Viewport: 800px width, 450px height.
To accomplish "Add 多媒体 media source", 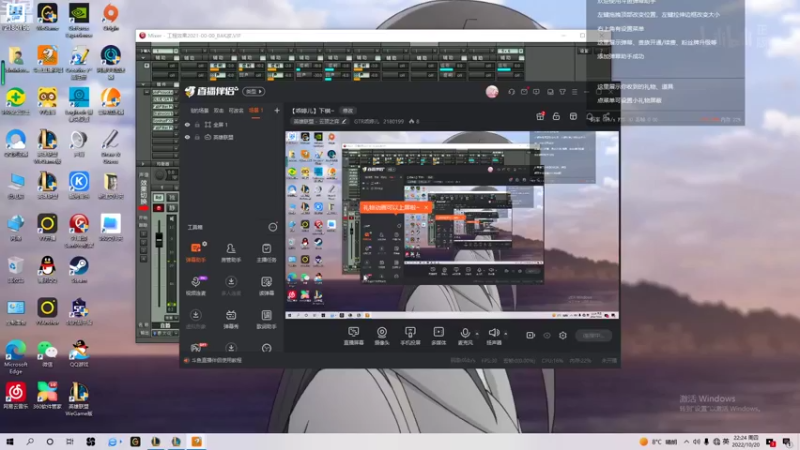I will 438,336.
